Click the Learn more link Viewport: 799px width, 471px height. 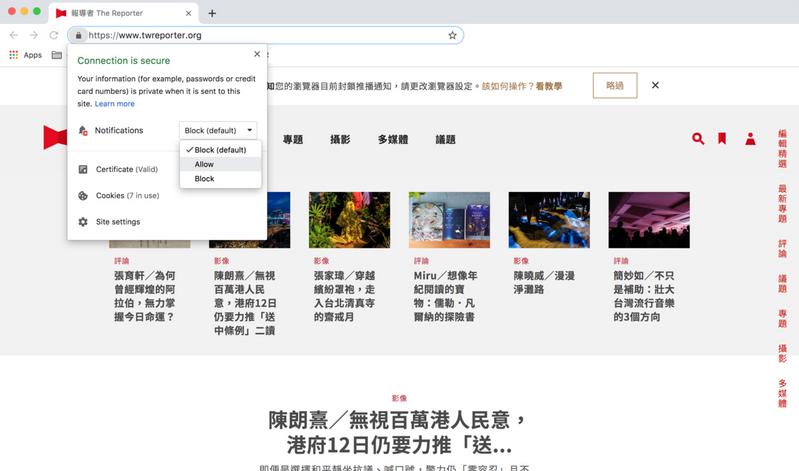point(115,103)
